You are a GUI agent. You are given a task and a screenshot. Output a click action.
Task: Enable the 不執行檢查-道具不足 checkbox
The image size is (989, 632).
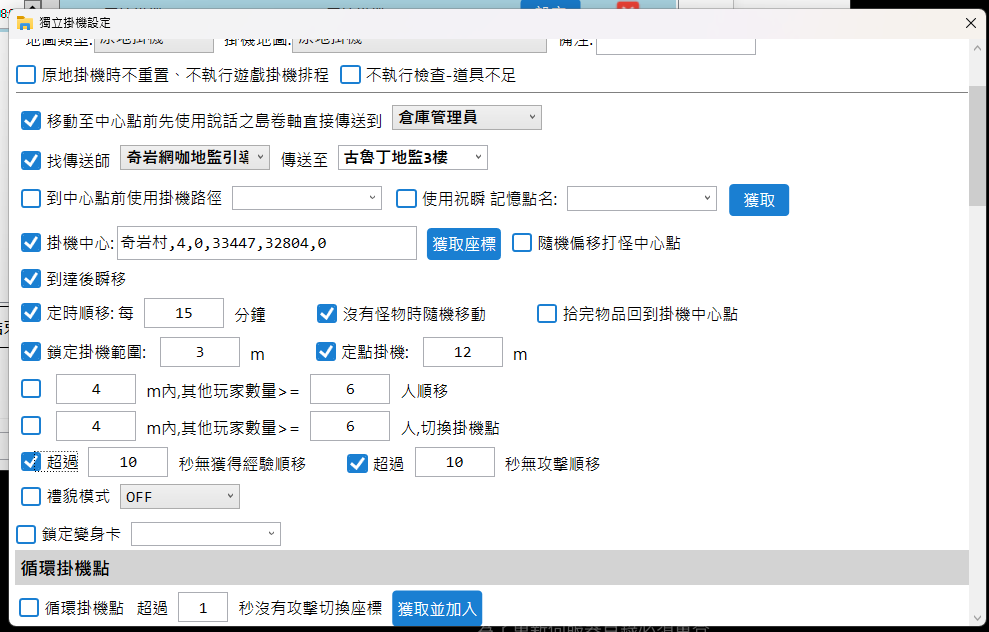click(x=351, y=74)
